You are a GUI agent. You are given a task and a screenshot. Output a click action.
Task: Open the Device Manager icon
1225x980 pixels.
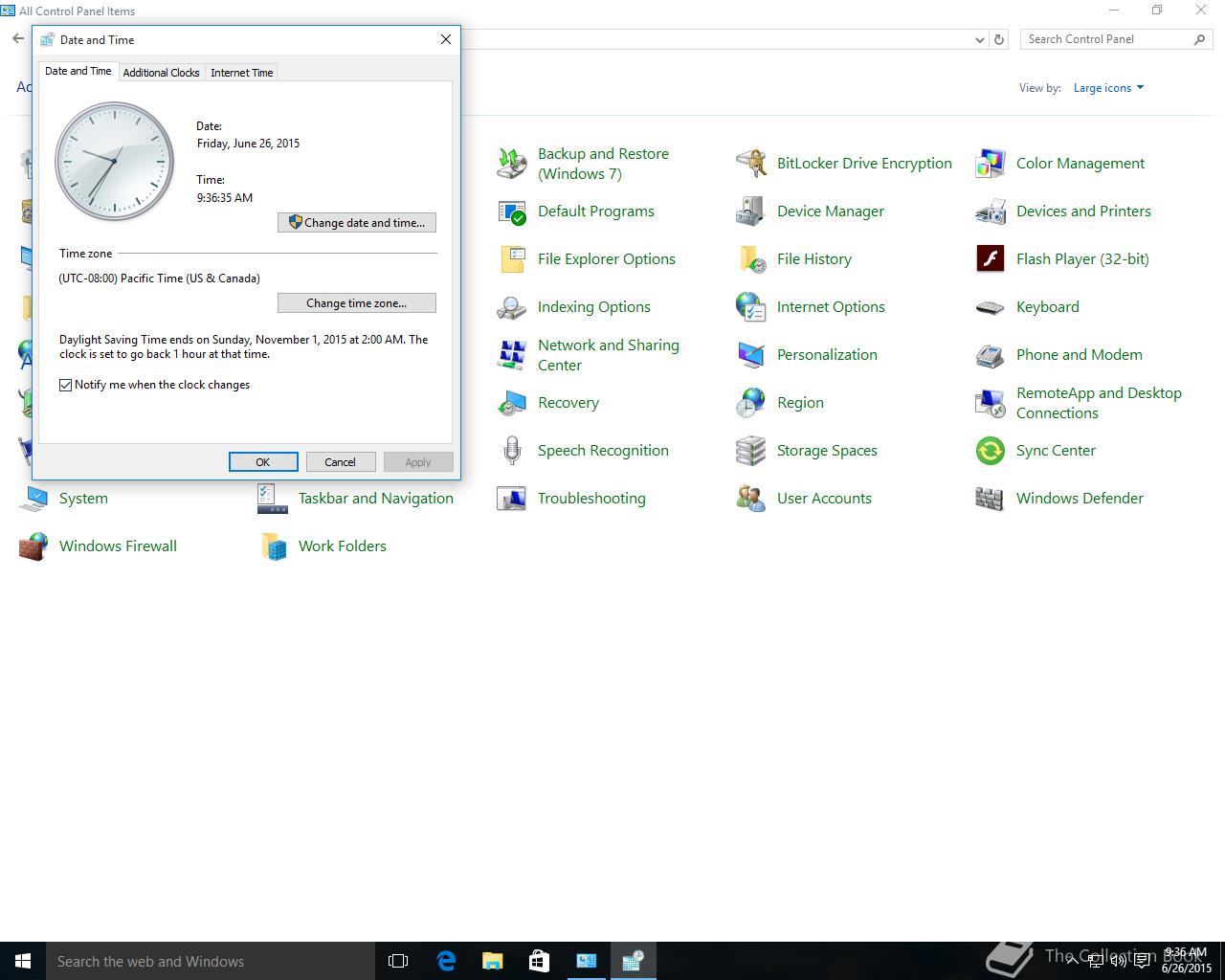coord(751,212)
